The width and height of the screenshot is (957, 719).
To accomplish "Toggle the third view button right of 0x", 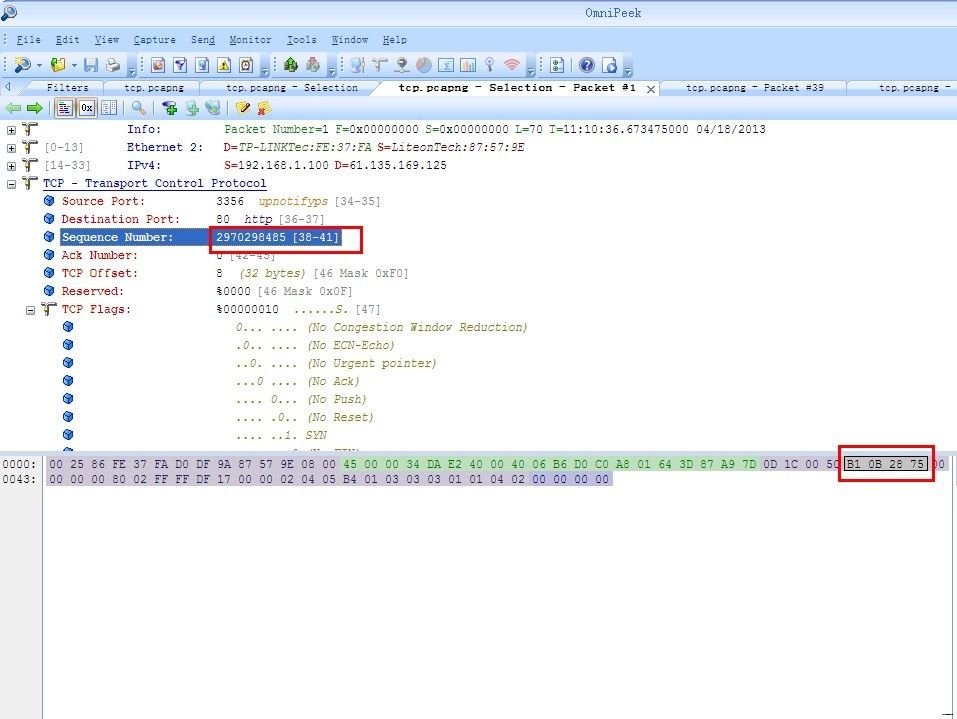I will click(108, 108).
